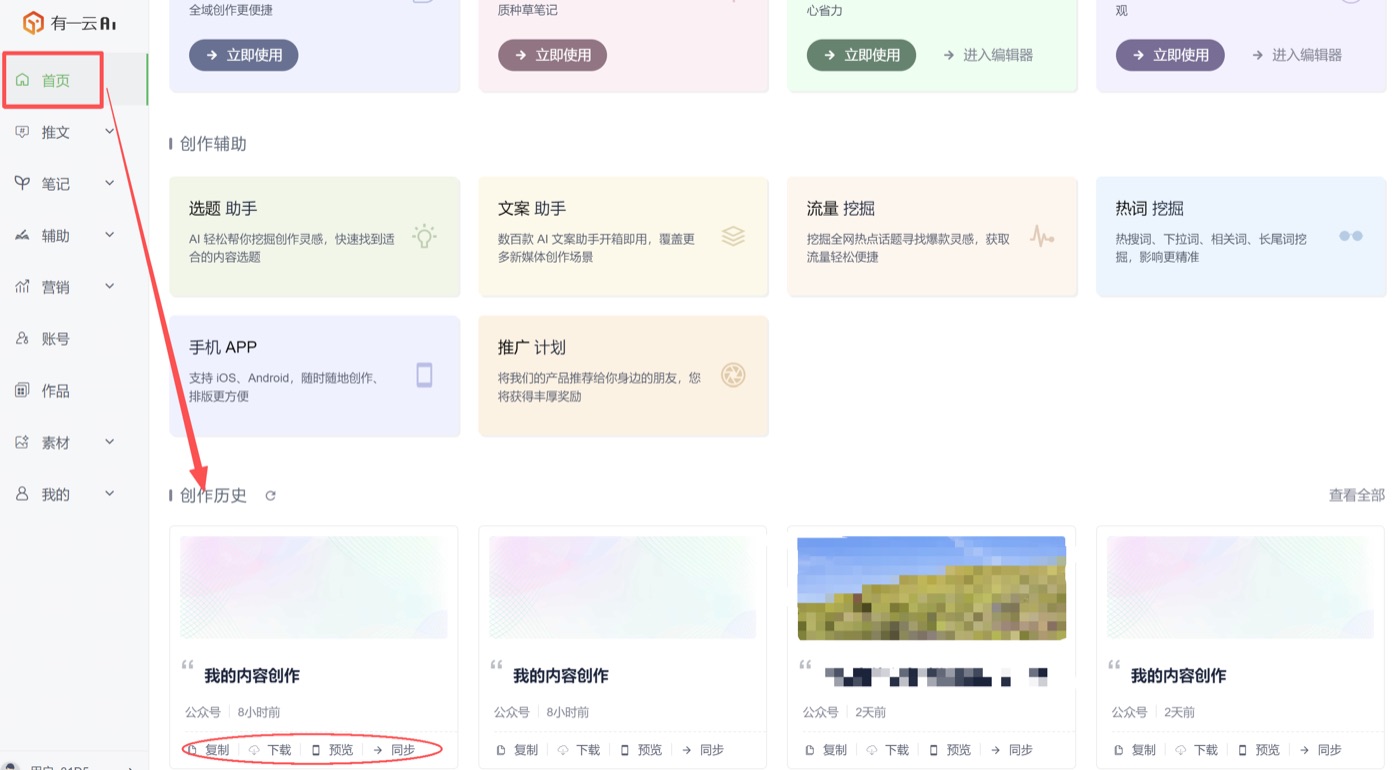The width and height of the screenshot is (1400, 770).
Task: Click the 营销 chart icon in sidebar
Action: [x=22, y=287]
